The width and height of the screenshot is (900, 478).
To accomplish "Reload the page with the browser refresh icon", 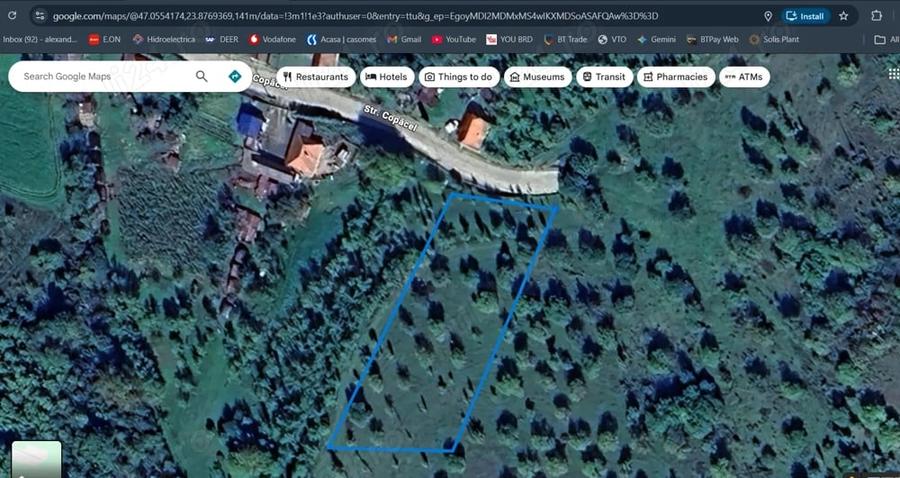I will click(12, 15).
